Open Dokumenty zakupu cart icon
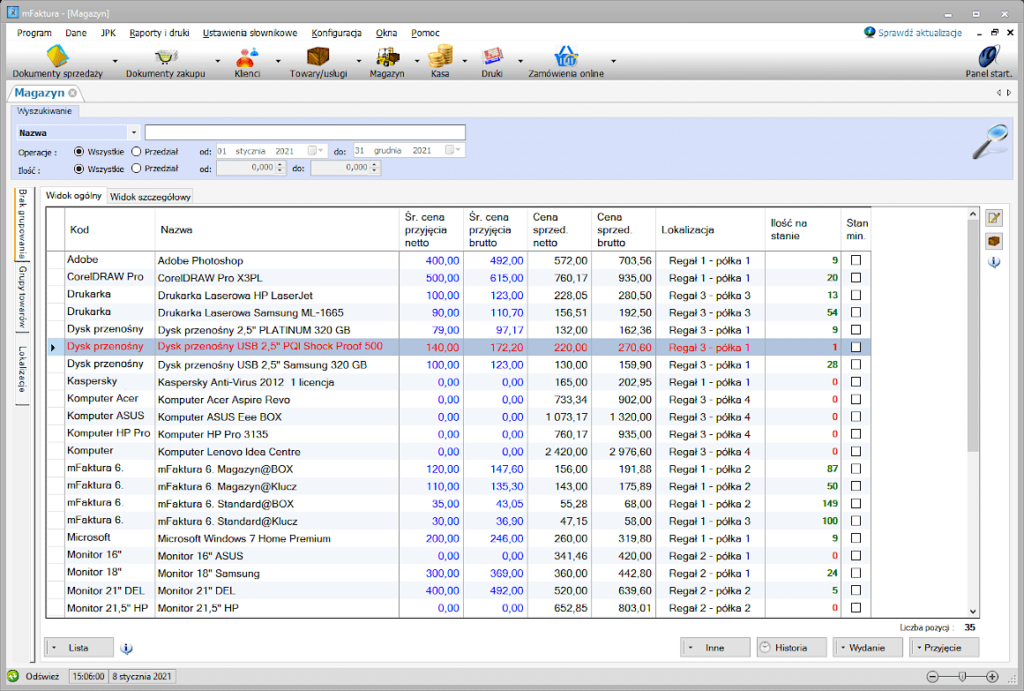 pos(165,57)
